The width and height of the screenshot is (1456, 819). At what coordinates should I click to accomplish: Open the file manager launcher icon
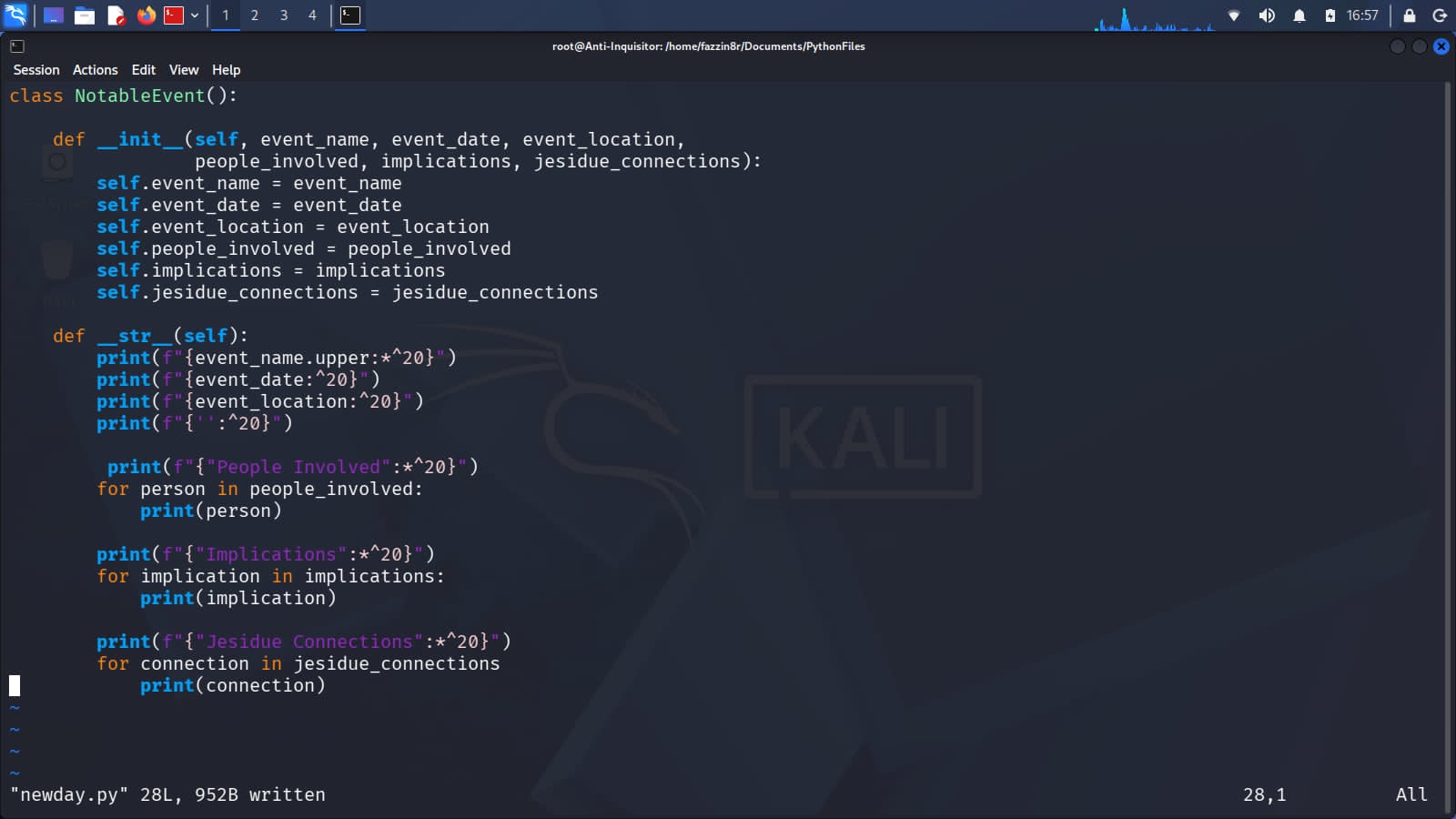coord(85,15)
